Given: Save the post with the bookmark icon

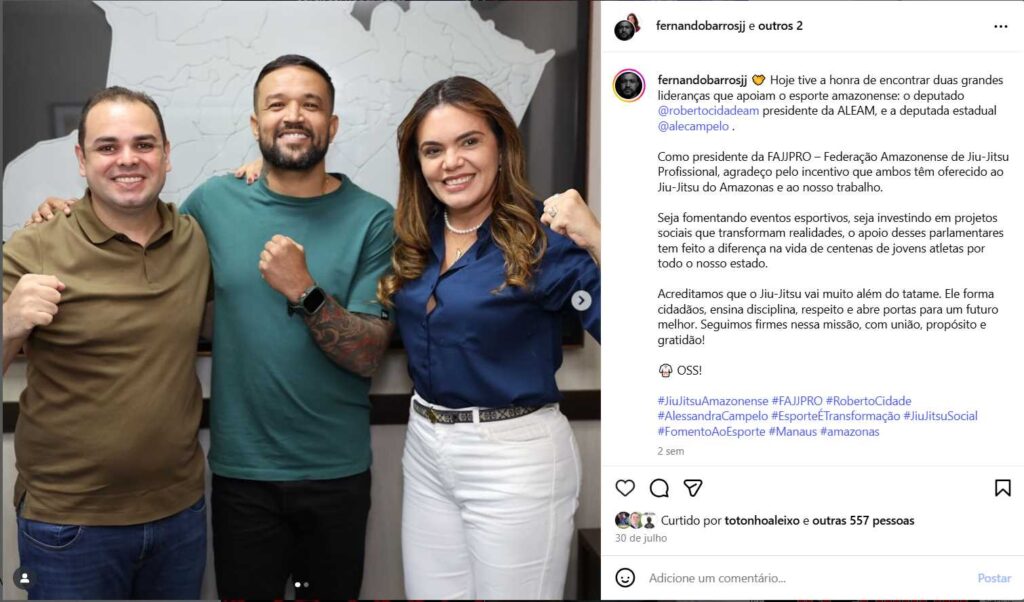Looking at the screenshot, I should (x=1002, y=488).
